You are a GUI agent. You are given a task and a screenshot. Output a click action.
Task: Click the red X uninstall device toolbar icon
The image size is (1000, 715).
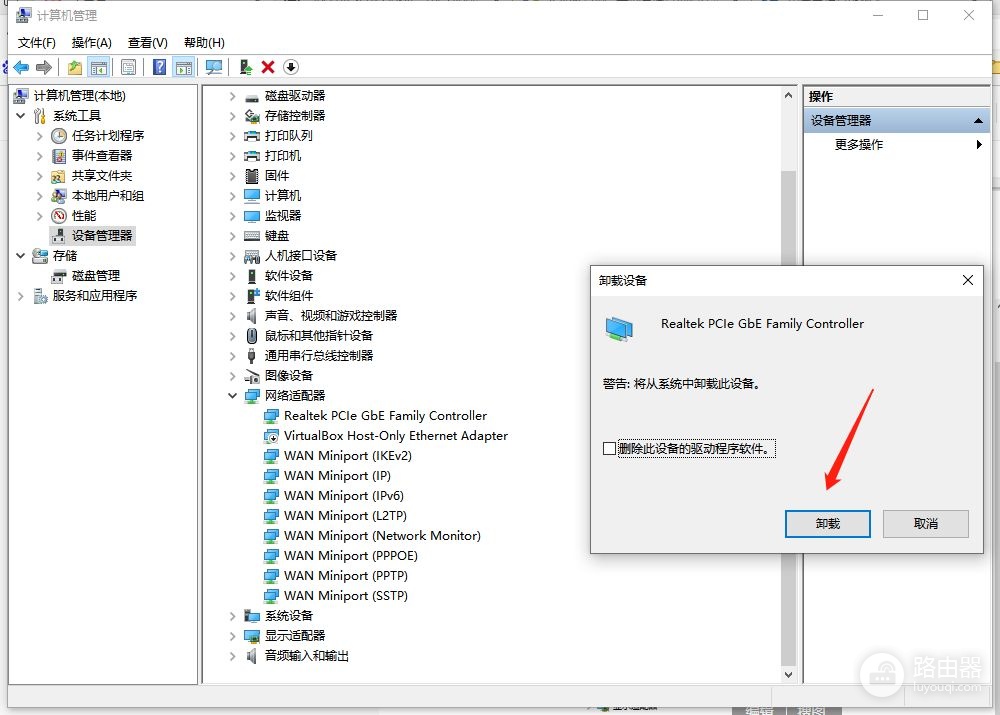[x=268, y=67]
